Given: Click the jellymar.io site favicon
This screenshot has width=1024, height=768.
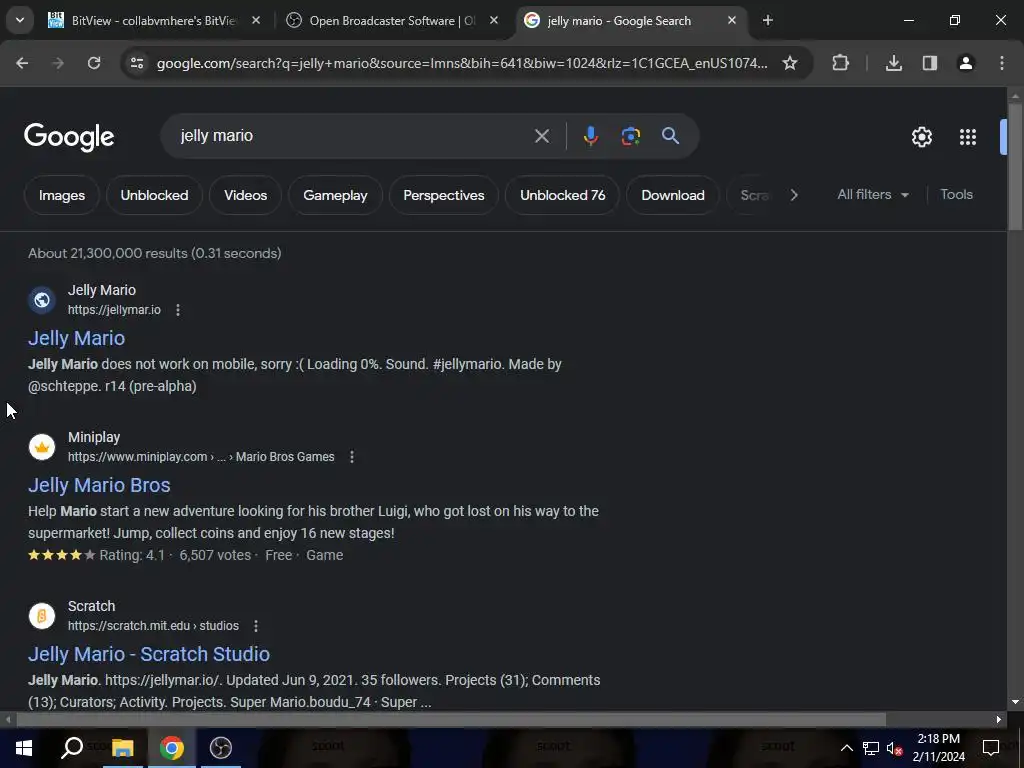Looking at the screenshot, I should tap(42, 300).
